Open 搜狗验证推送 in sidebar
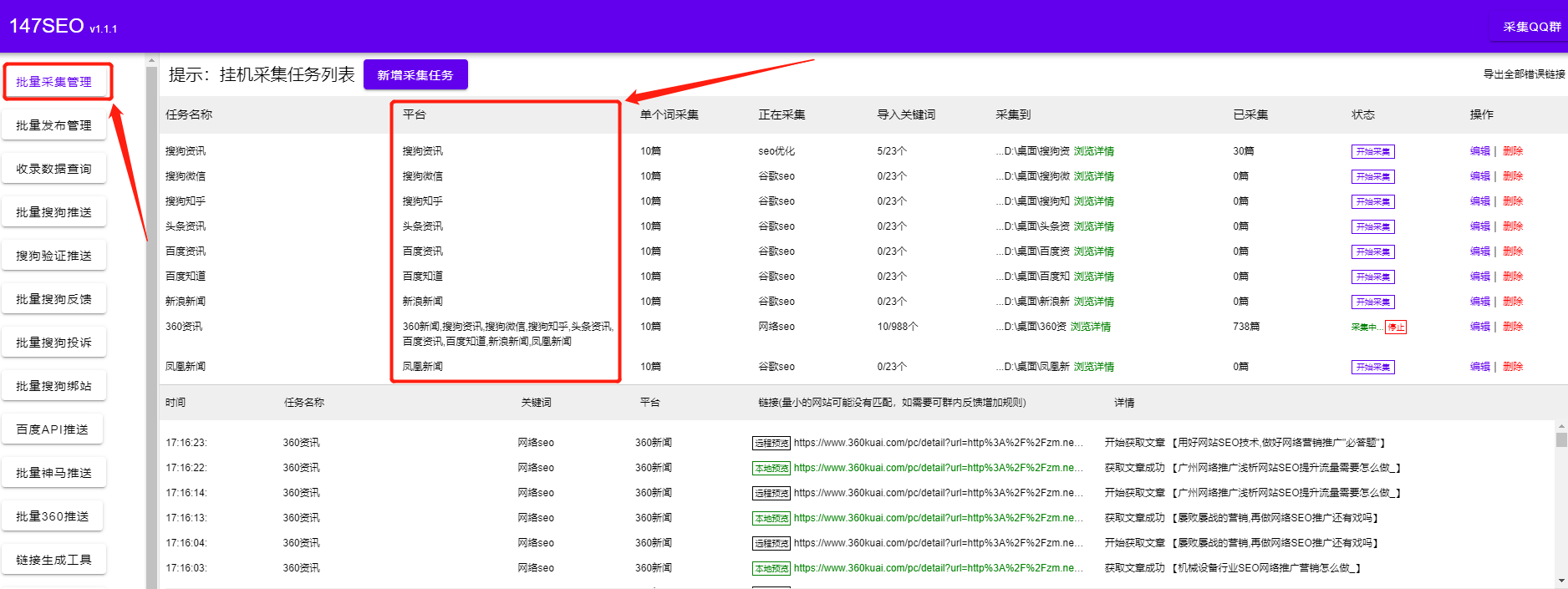Screen dimensions: 1568x589 point(54,256)
